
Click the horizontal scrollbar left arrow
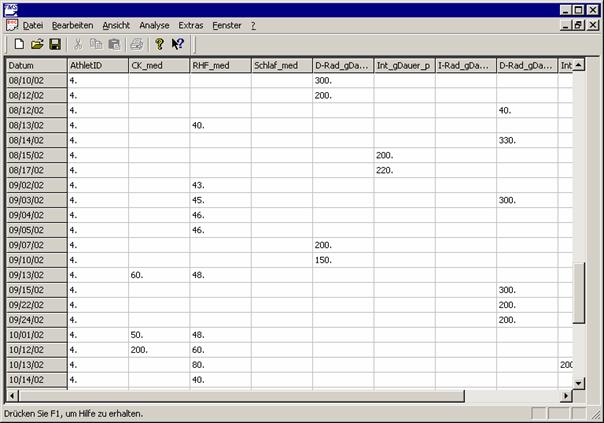12,396
